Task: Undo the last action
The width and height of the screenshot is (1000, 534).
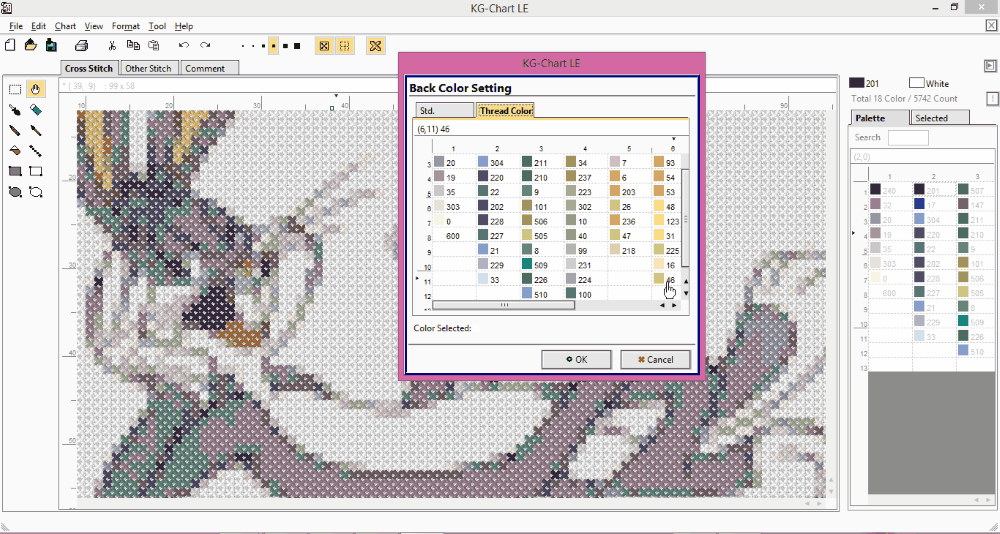Action: pos(184,45)
